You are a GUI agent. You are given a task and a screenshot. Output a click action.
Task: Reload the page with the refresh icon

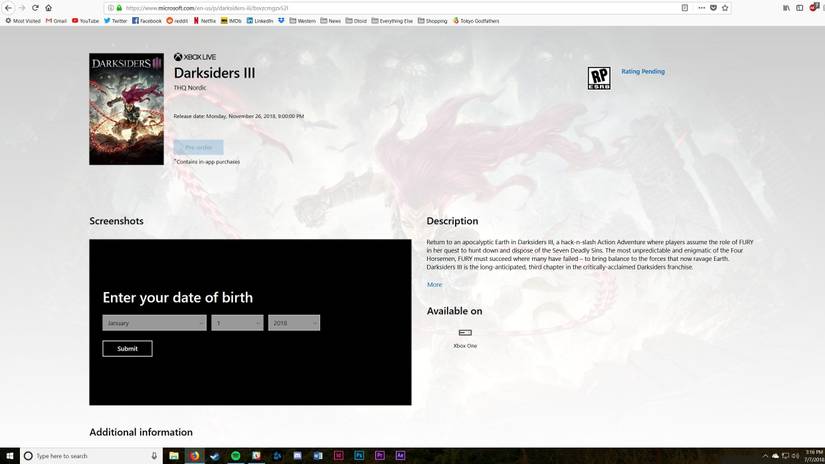coord(35,7)
